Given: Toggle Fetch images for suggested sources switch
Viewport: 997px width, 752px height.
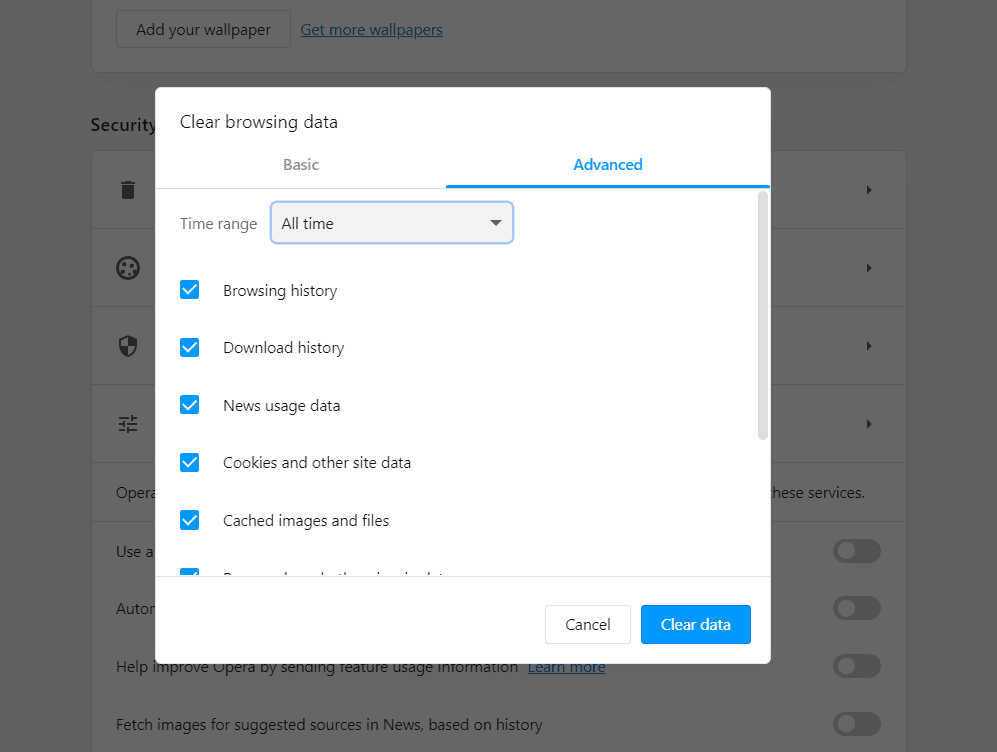Looking at the screenshot, I should [x=856, y=723].
